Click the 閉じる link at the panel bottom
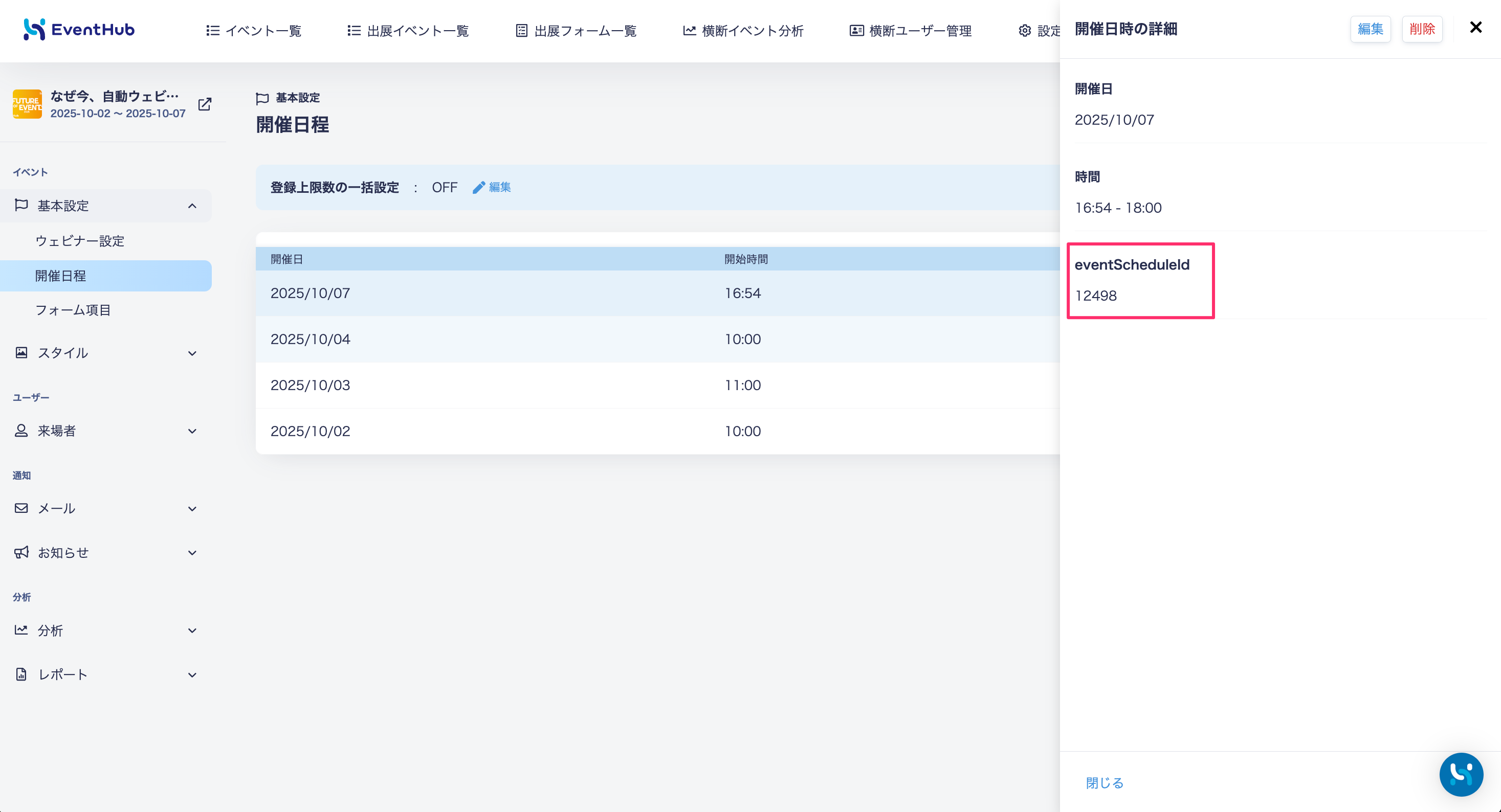Viewport: 1501px width, 812px height. pyautogui.click(x=1104, y=783)
